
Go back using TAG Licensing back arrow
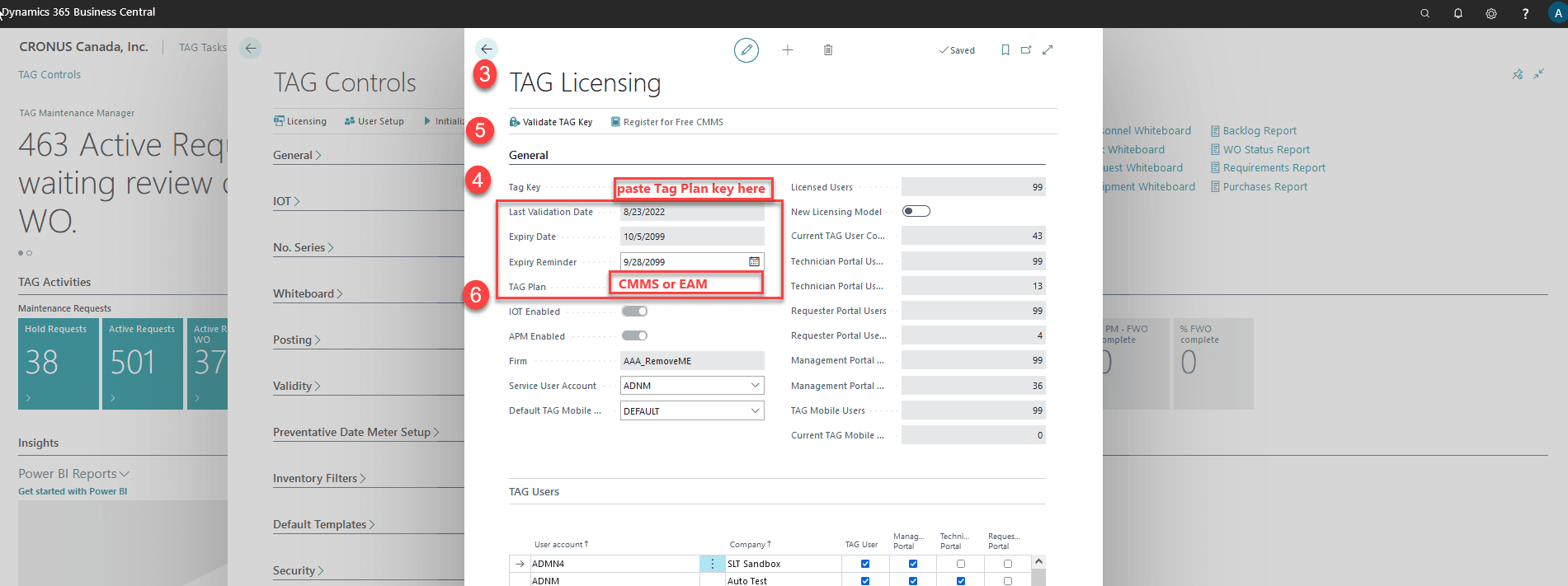click(x=487, y=49)
